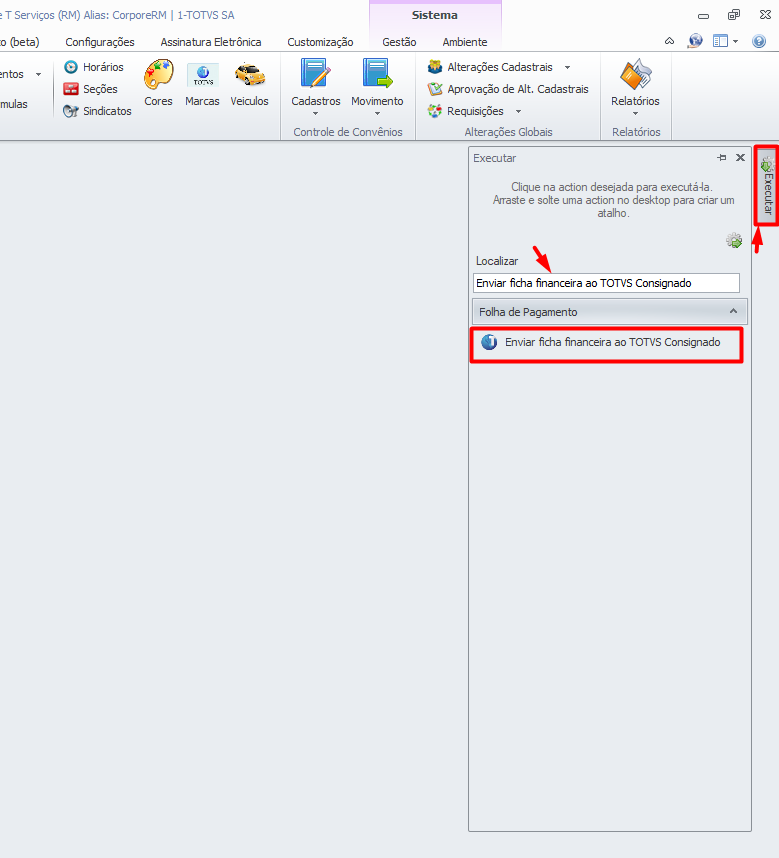Click the globe icon in title area
Screen dimensions: 779x858
click(x=695, y=41)
